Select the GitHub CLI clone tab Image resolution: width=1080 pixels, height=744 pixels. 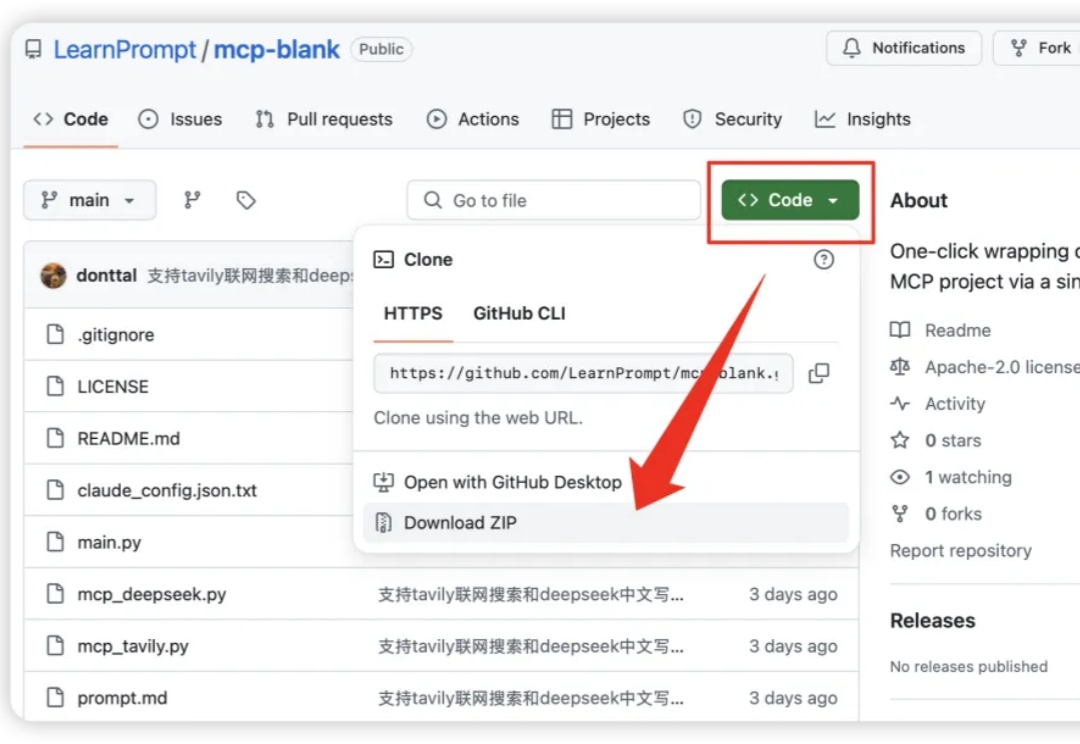519,313
